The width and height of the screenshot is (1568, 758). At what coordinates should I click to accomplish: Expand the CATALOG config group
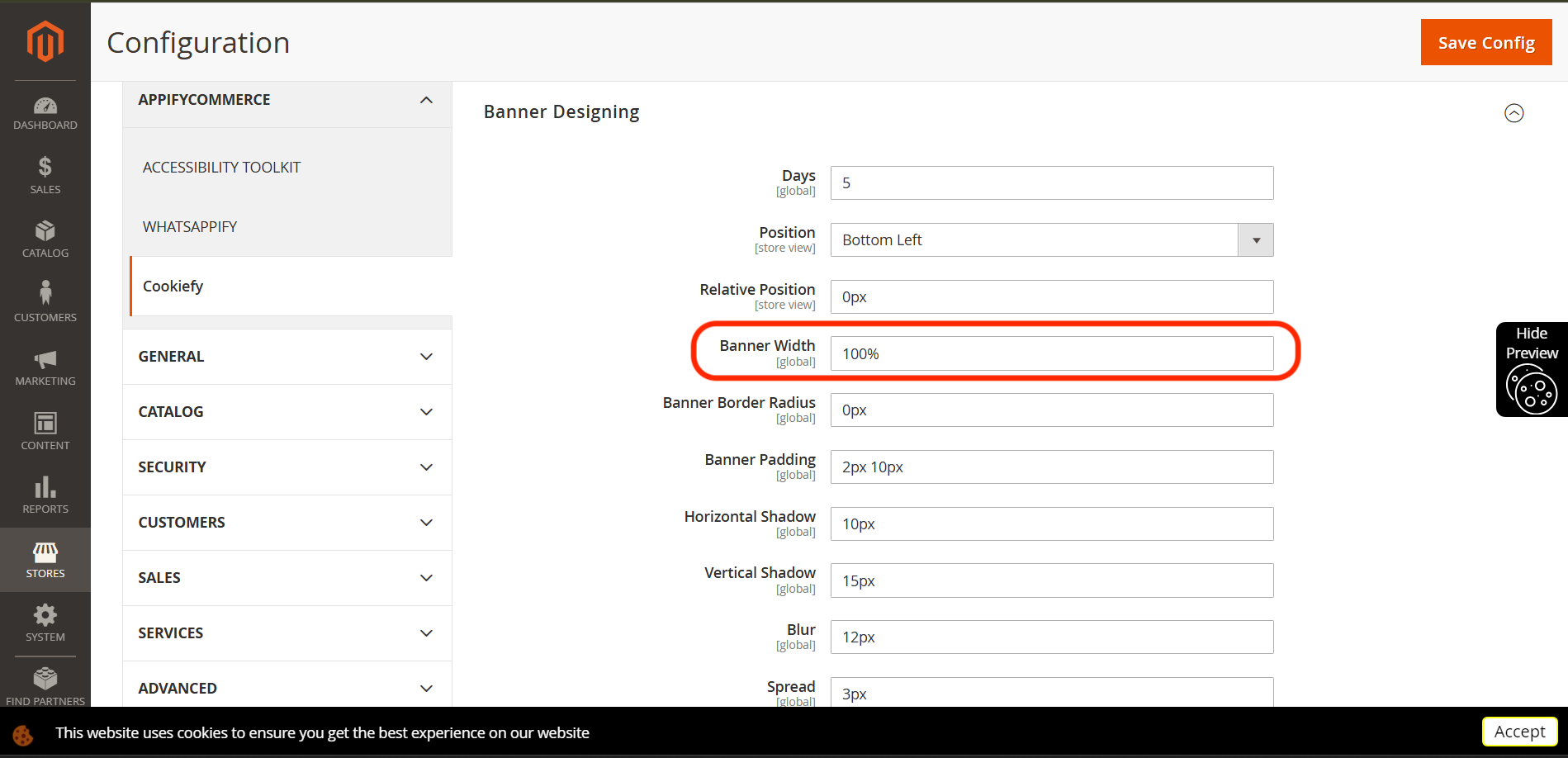[x=287, y=412]
